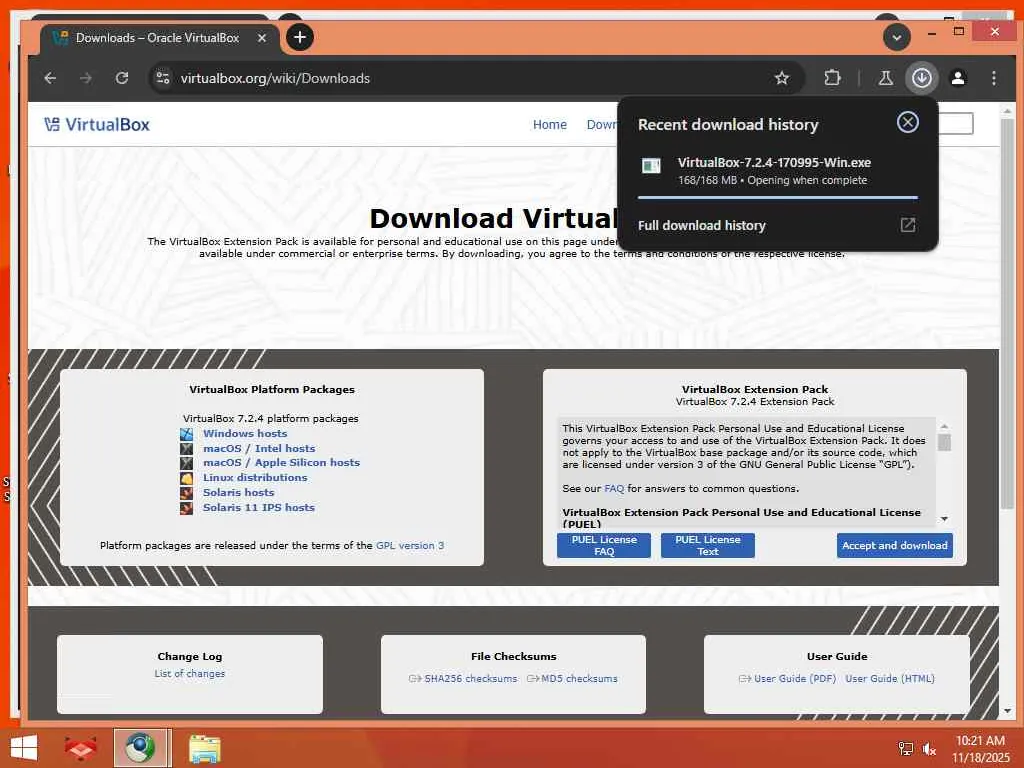
Task: Click the Apple Silicon hosts package icon
Action: point(187,463)
